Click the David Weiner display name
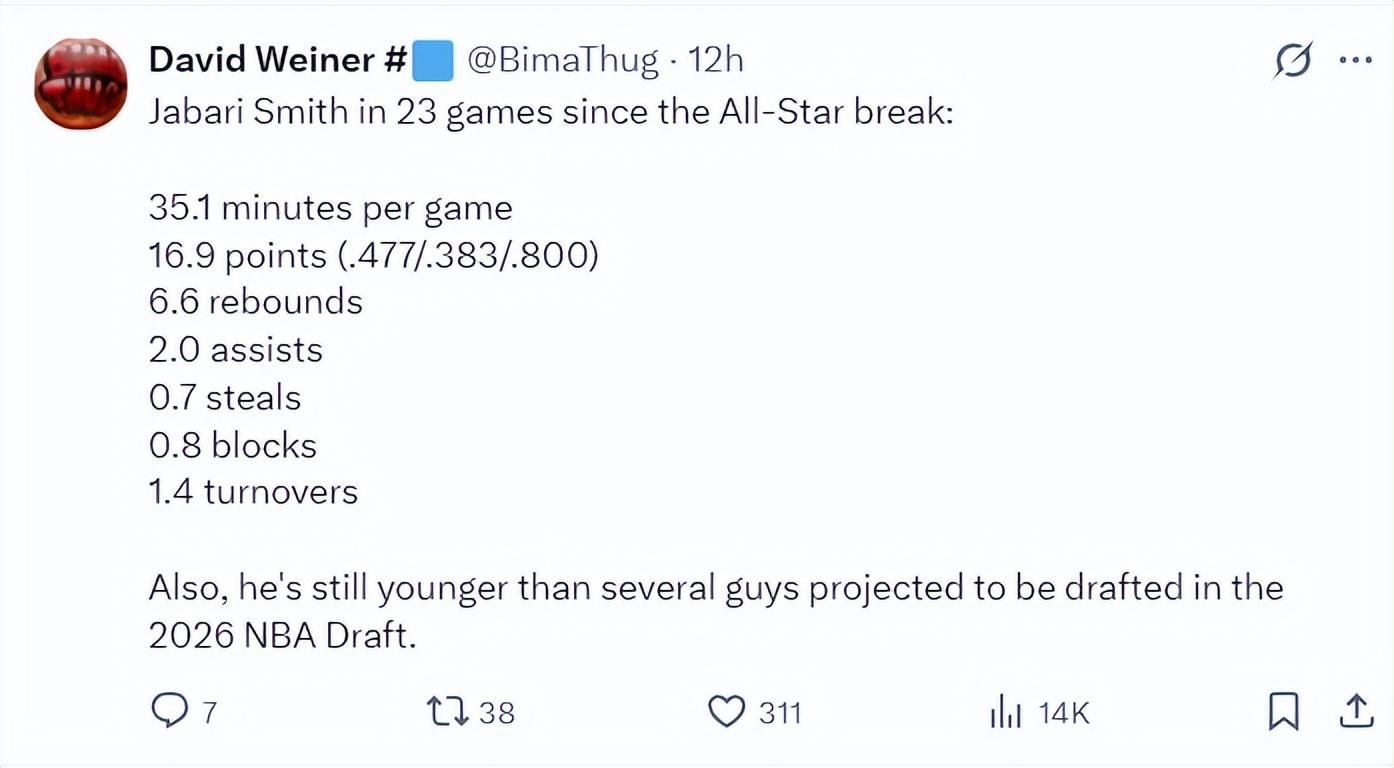 click(276, 61)
